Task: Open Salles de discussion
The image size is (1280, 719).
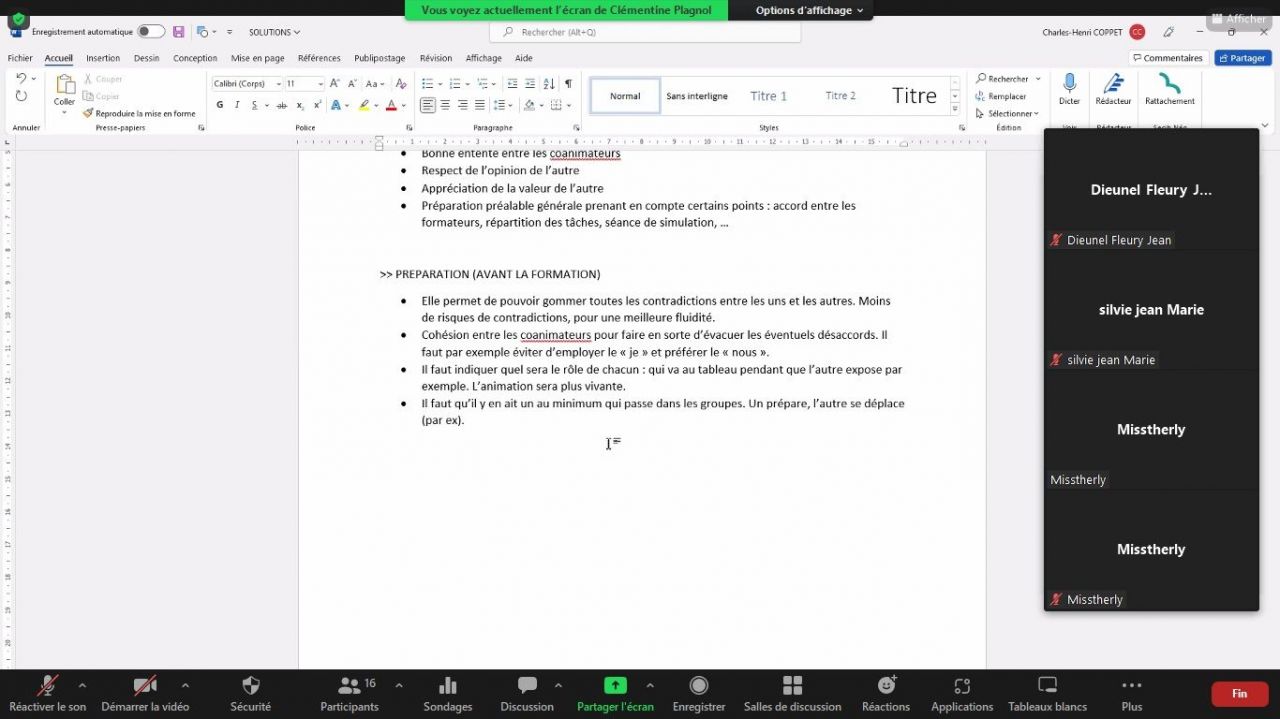Action: 792,694
